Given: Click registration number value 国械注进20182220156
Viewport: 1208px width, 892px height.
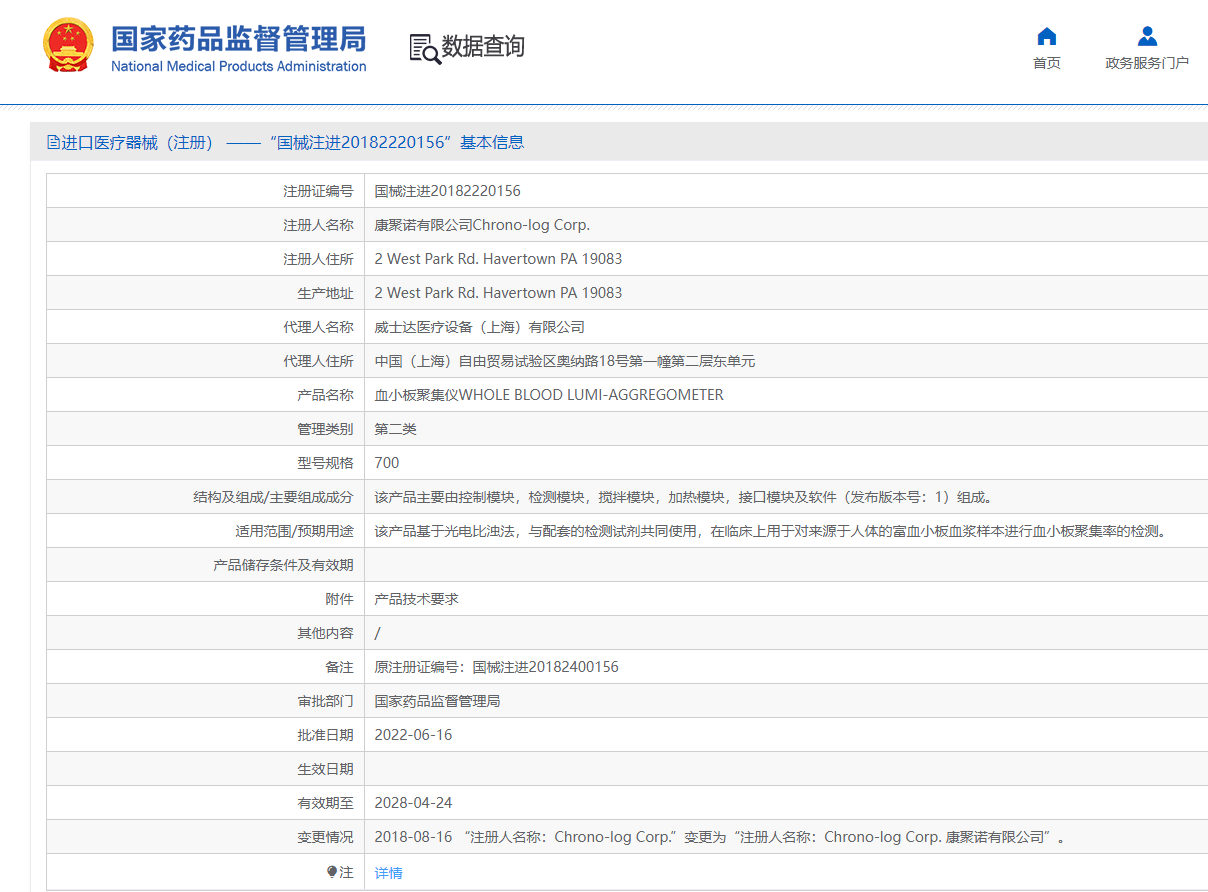Looking at the screenshot, I should pos(447,191).
